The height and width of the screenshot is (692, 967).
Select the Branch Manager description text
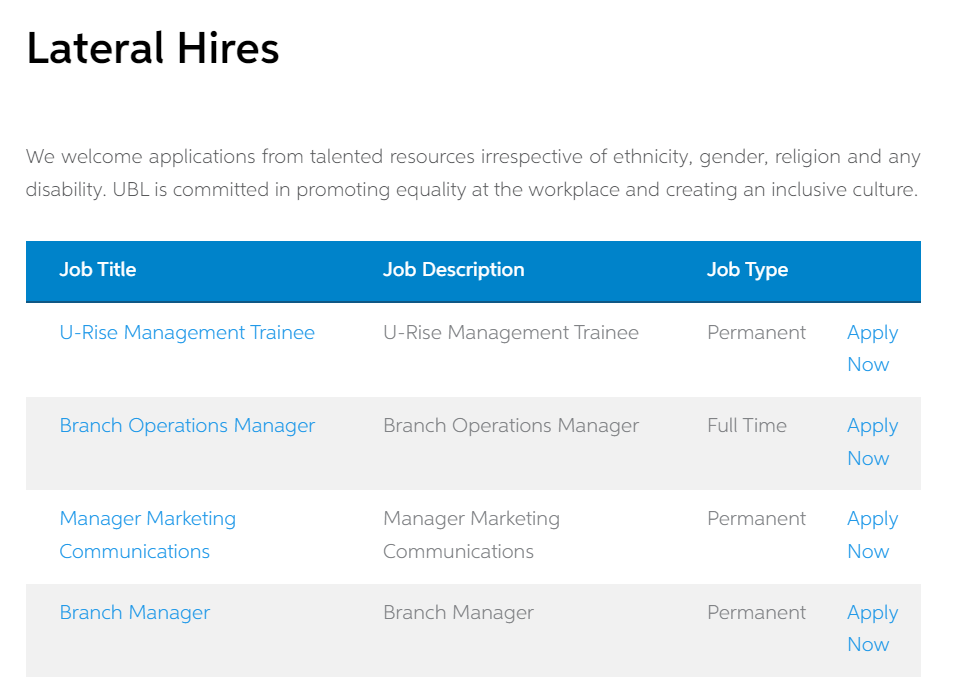(x=458, y=613)
